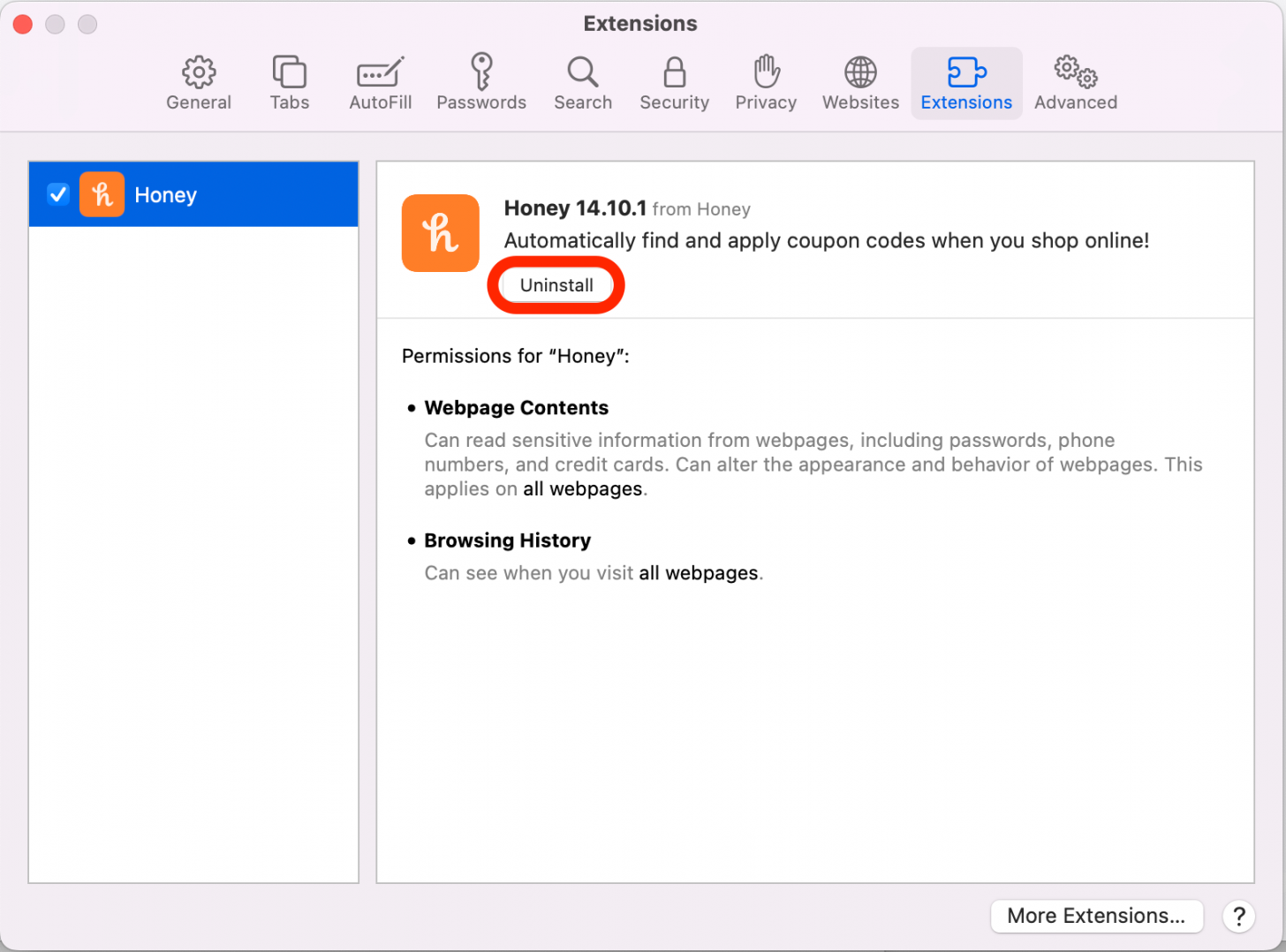
Task: Click the Browsing History permission heading
Action: pos(507,540)
